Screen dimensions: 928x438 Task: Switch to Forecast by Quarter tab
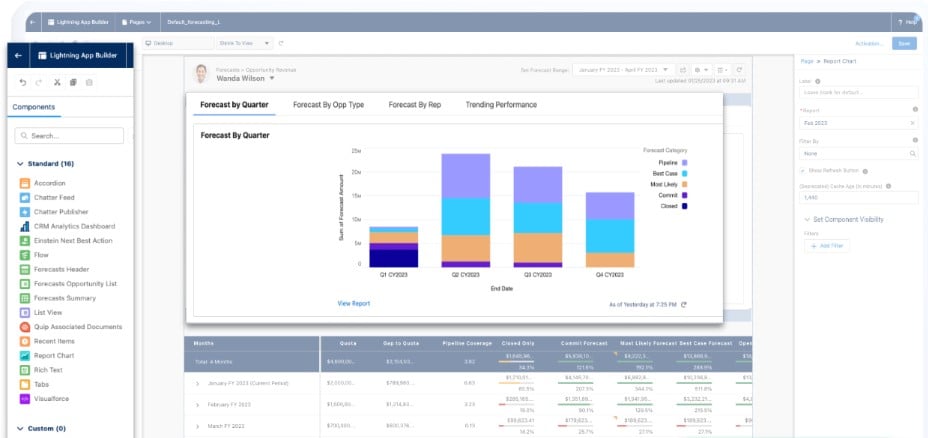pyautogui.click(x=234, y=105)
